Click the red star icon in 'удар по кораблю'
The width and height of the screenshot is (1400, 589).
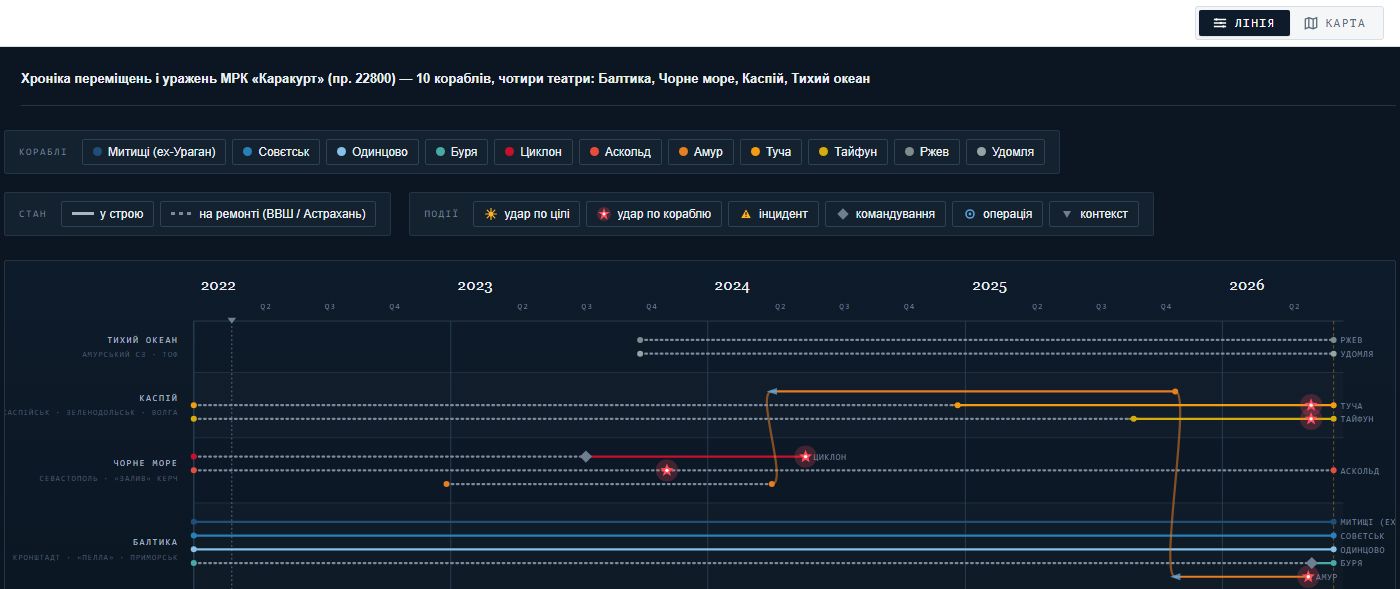click(603, 214)
